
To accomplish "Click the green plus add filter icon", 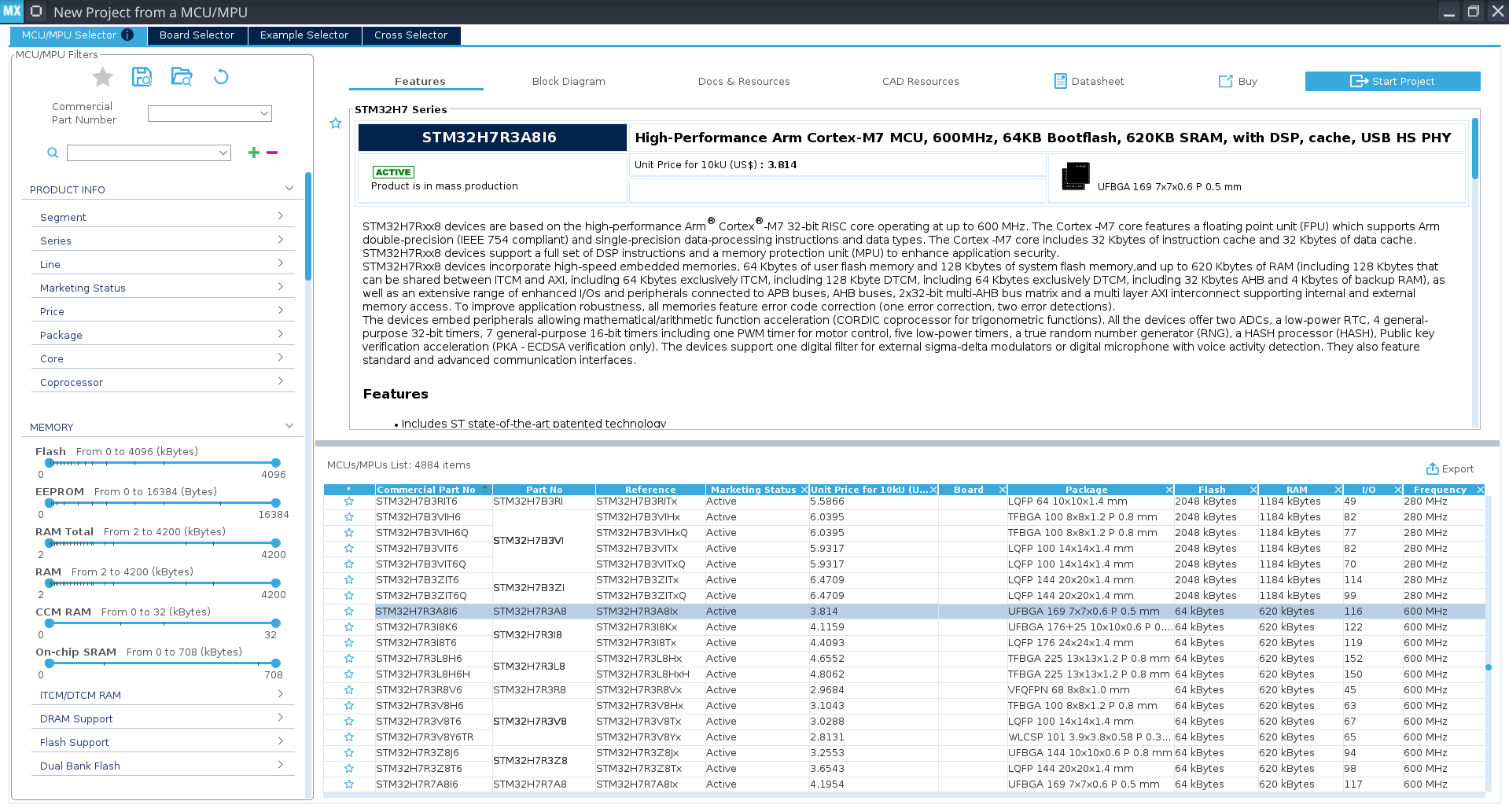I will click(x=253, y=152).
